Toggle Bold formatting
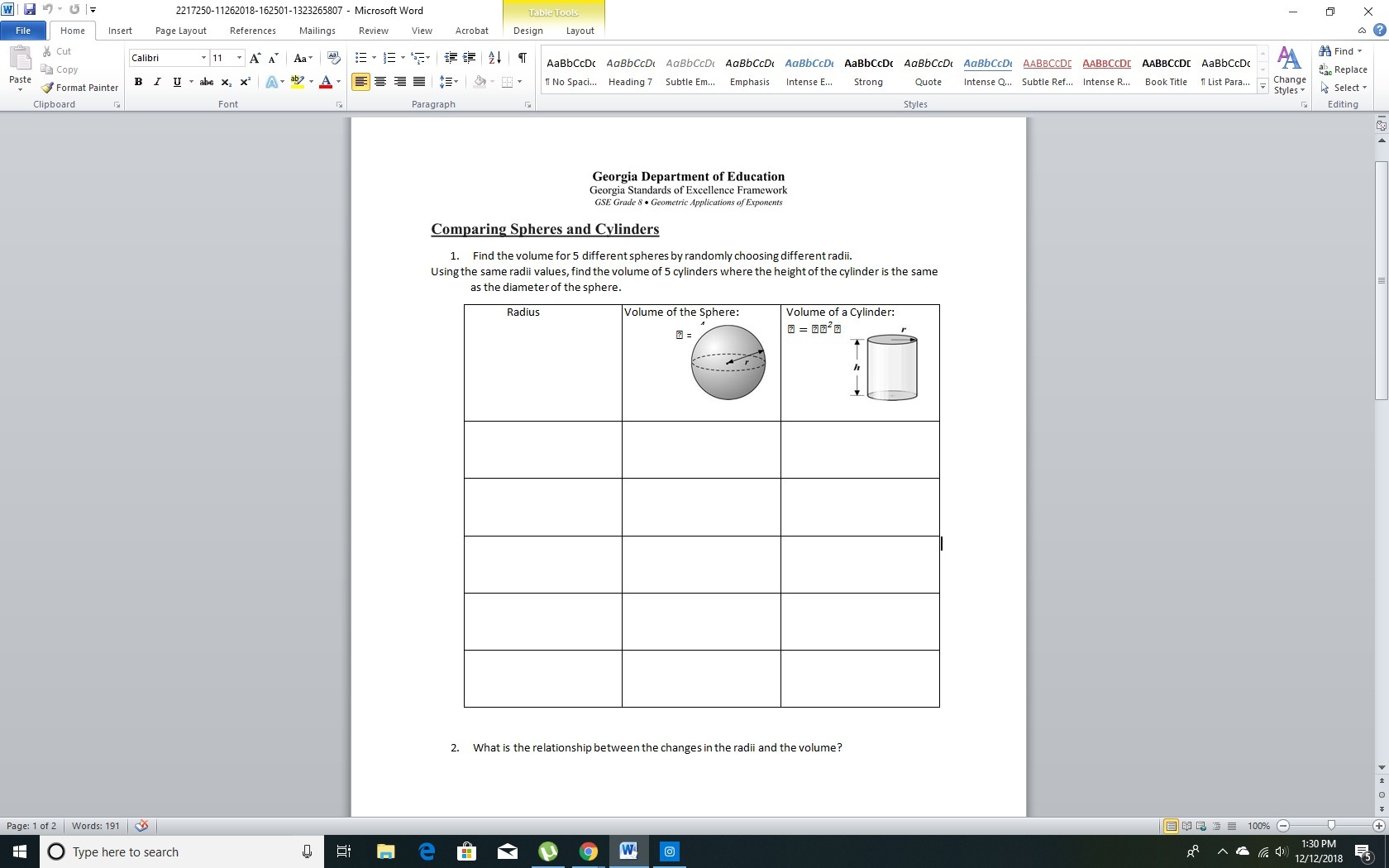Image resolution: width=1389 pixels, height=868 pixels. [x=138, y=82]
